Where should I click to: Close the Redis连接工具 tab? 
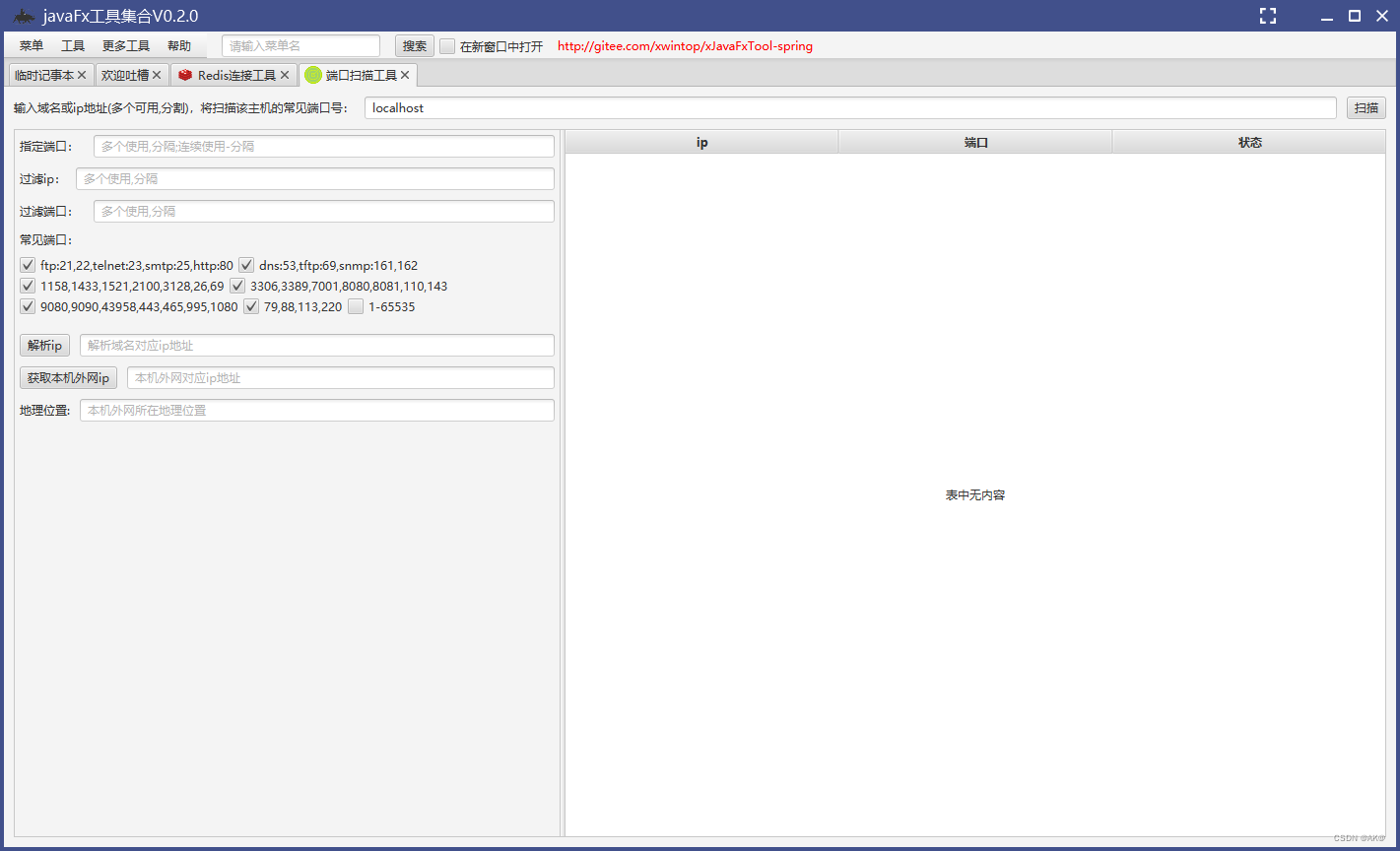tap(285, 75)
